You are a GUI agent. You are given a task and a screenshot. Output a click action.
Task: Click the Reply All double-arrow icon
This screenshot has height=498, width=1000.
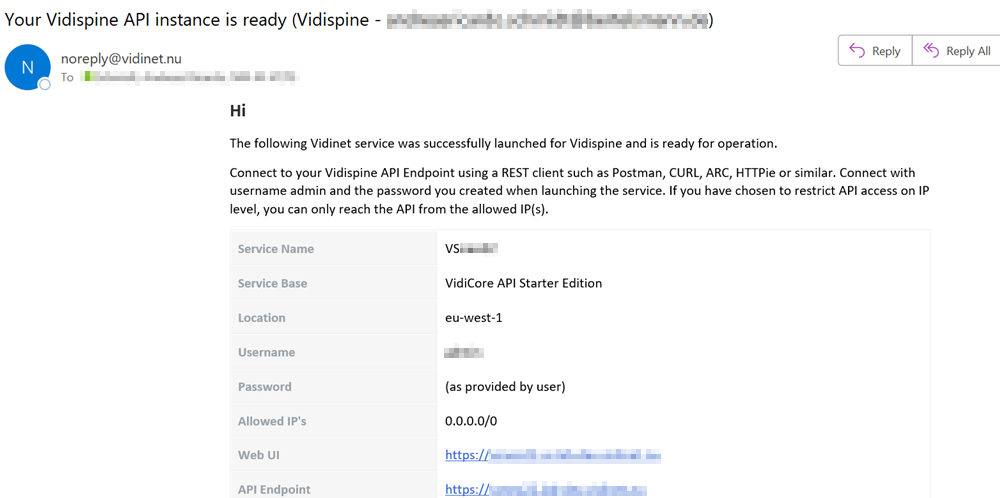pyautogui.click(x=931, y=51)
